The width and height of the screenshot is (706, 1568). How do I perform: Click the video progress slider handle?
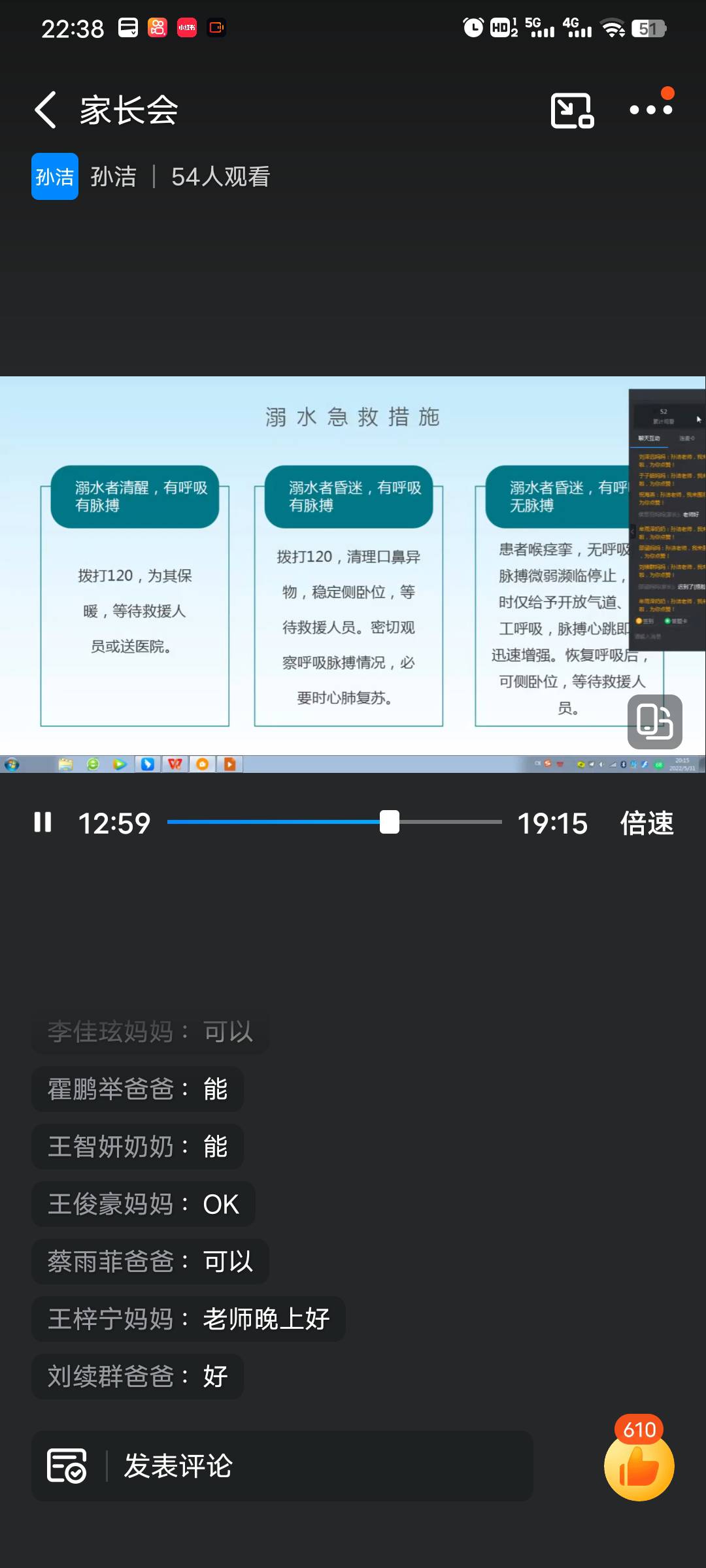(x=390, y=822)
